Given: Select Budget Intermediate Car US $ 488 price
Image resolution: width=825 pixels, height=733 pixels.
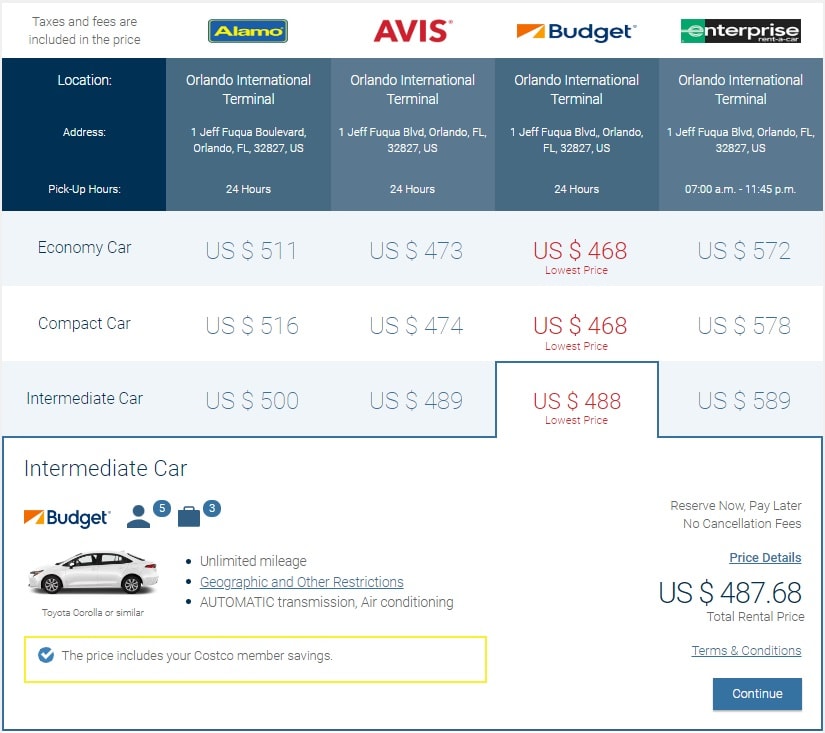Looking at the screenshot, I should [577, 401].
